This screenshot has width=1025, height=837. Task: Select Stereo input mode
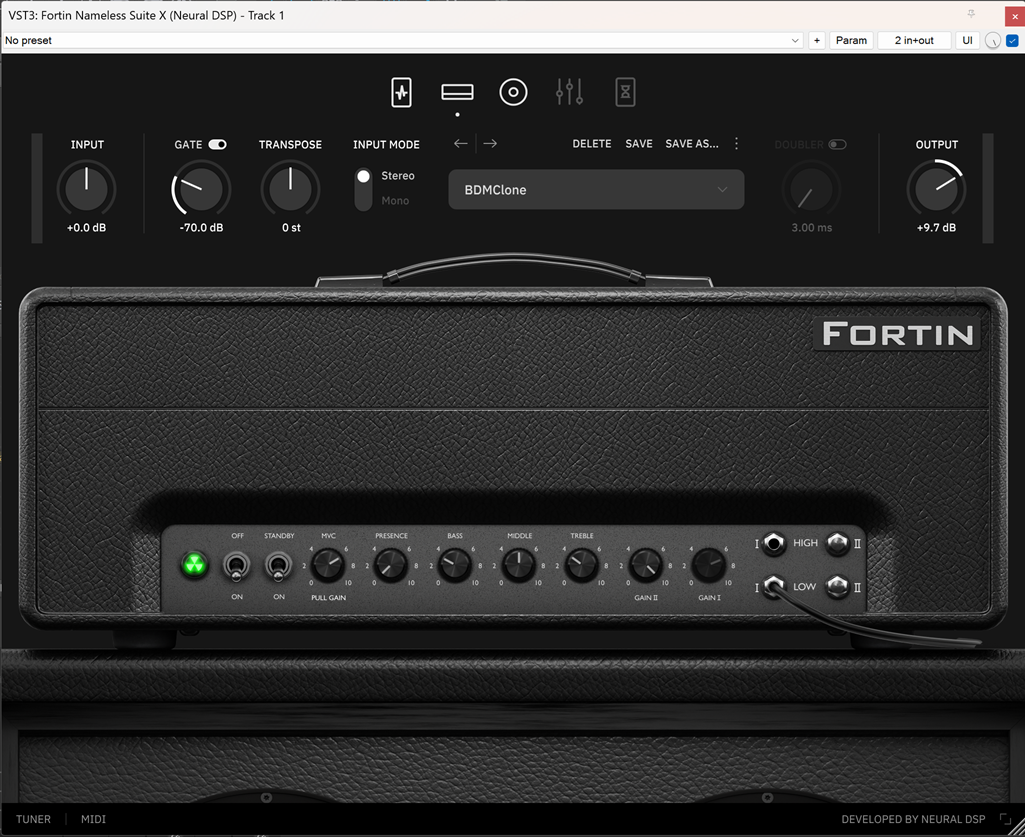(x=397, y=176)
